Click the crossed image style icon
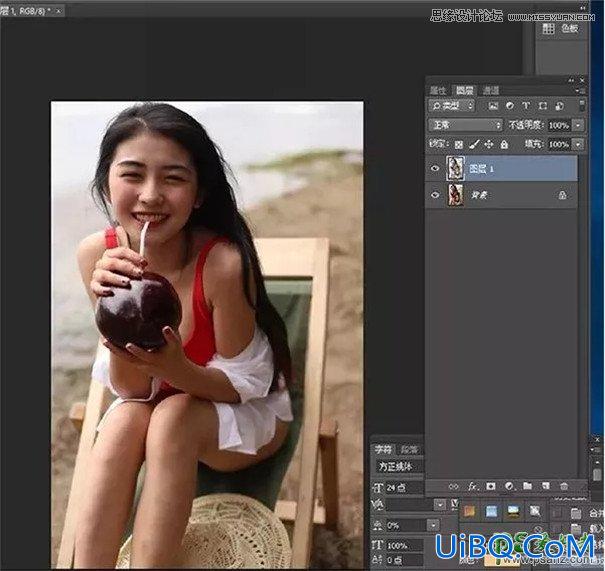The width and height of the screenshot is (605, 571). coord(535,512)
